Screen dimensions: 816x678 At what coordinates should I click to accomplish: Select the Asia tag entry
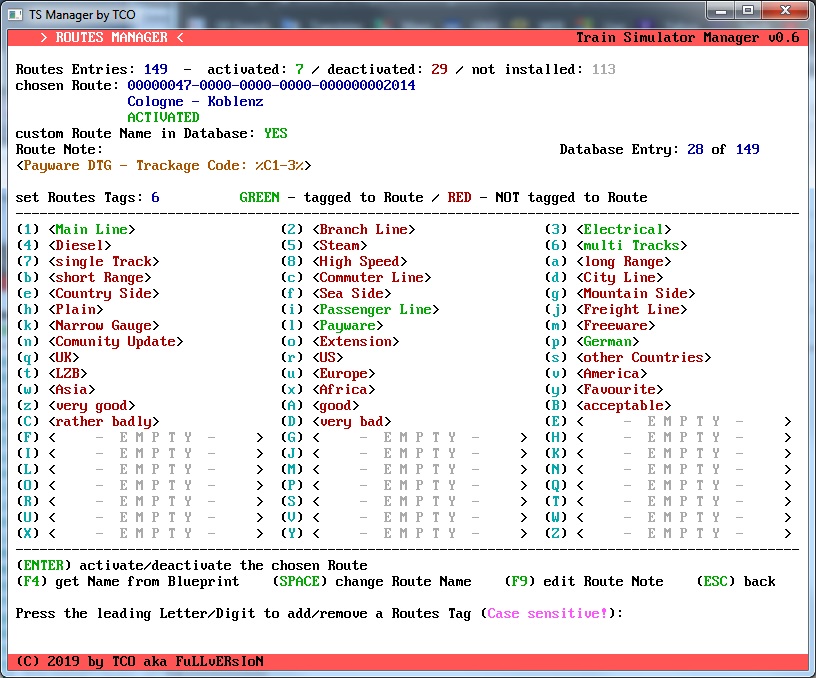click(56, 390)
